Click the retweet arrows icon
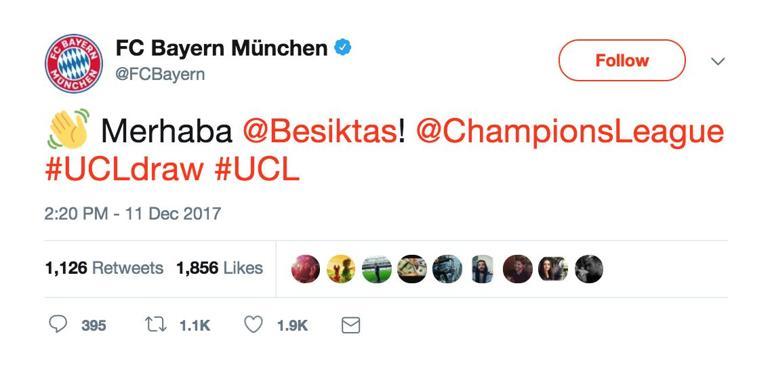Viewport: 770px width, 370px height. point(156,324)
